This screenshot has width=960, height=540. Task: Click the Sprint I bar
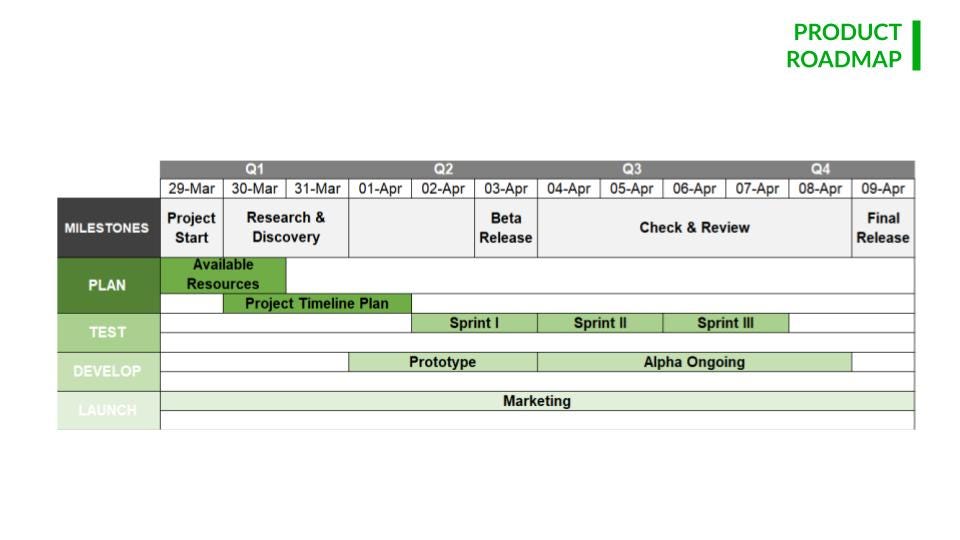click(474, 323)
